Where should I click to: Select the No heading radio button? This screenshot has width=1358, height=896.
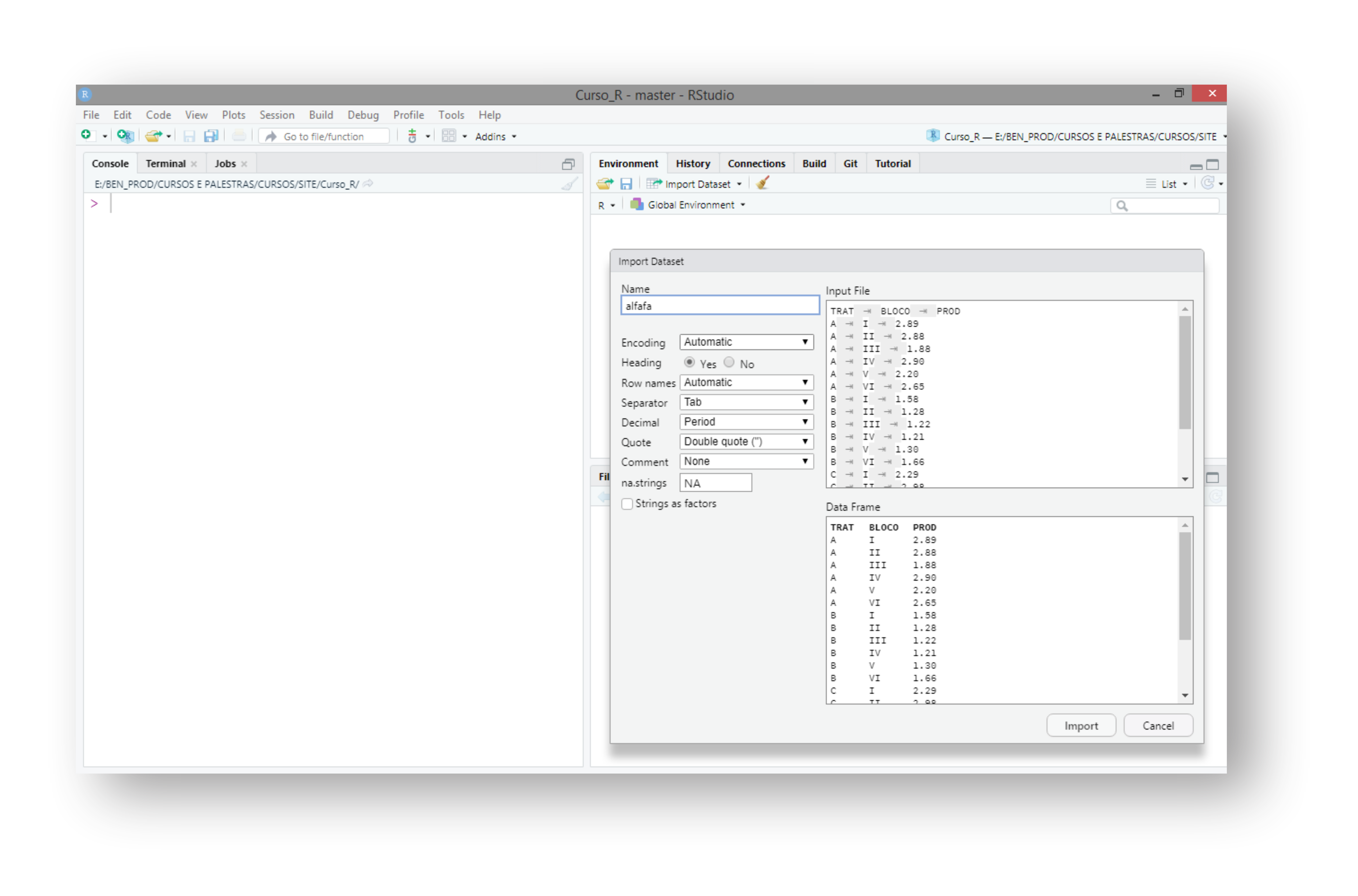click(730, 363)
